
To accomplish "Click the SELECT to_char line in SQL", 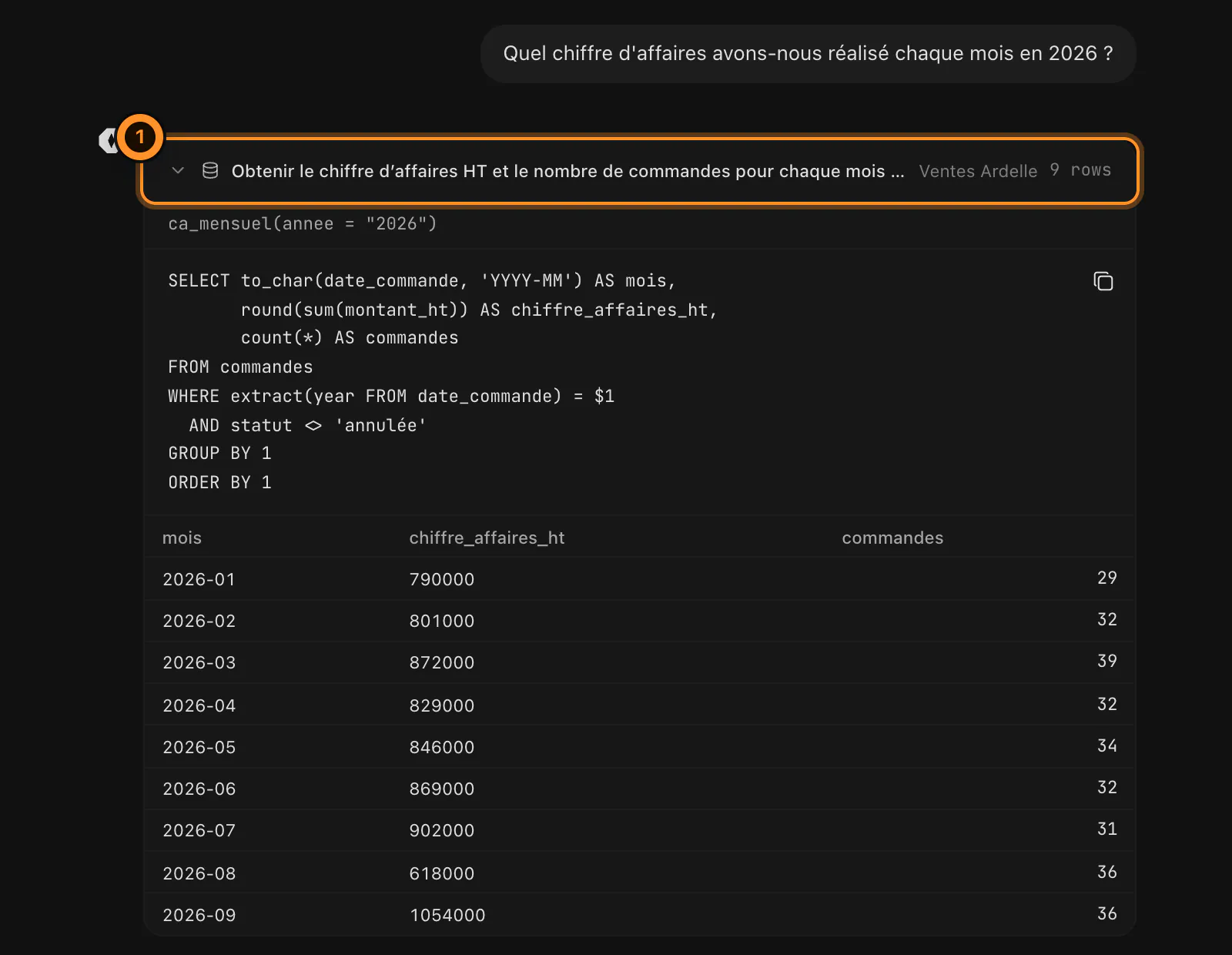I will click(422, 281).
